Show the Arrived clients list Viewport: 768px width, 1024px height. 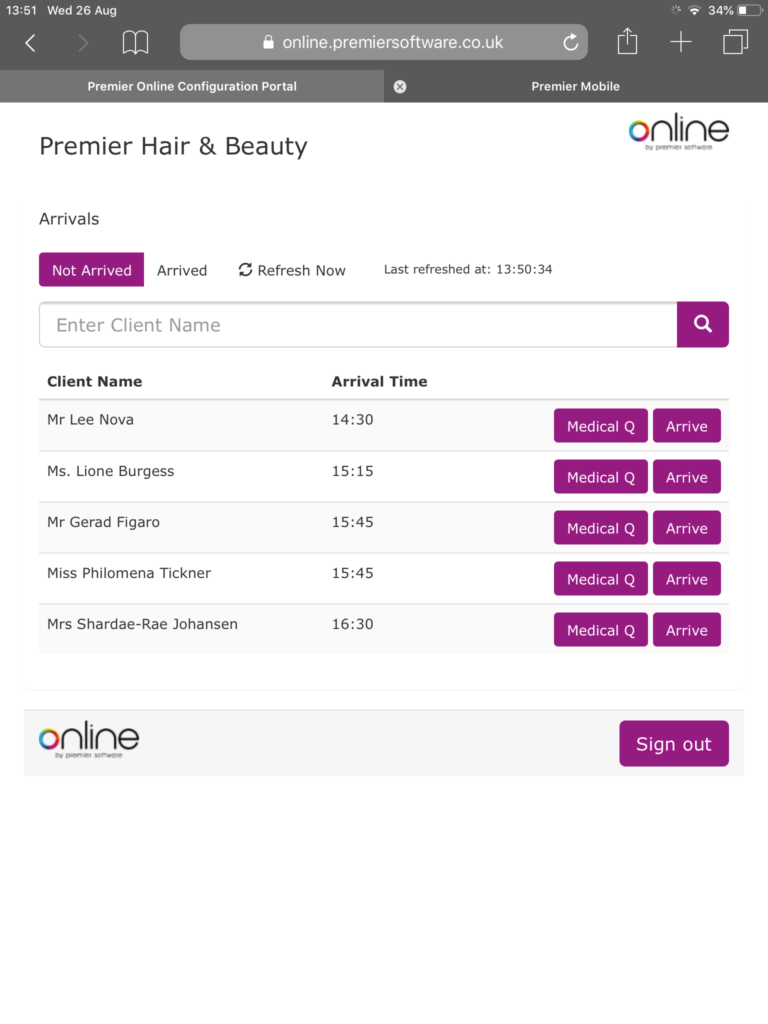[182, 270]
